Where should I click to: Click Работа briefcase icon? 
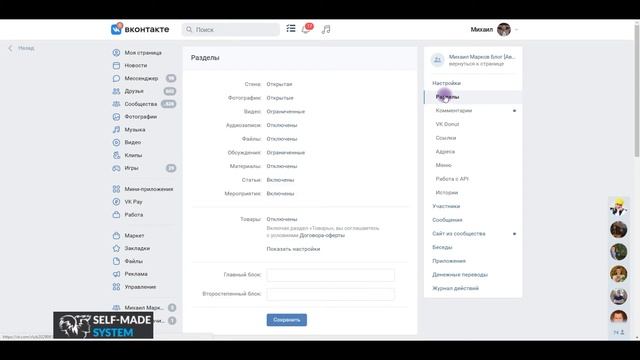(x=116, y=215)
